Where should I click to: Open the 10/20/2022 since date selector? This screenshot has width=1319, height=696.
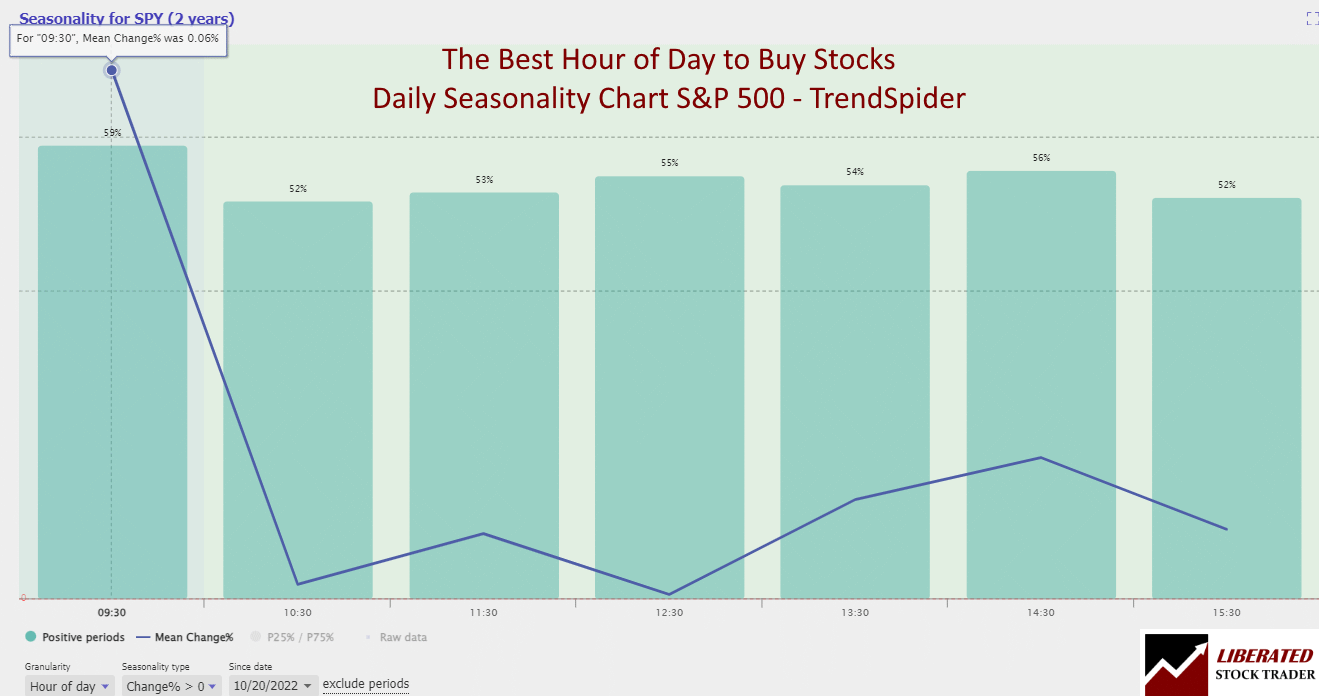coord(271,685)
